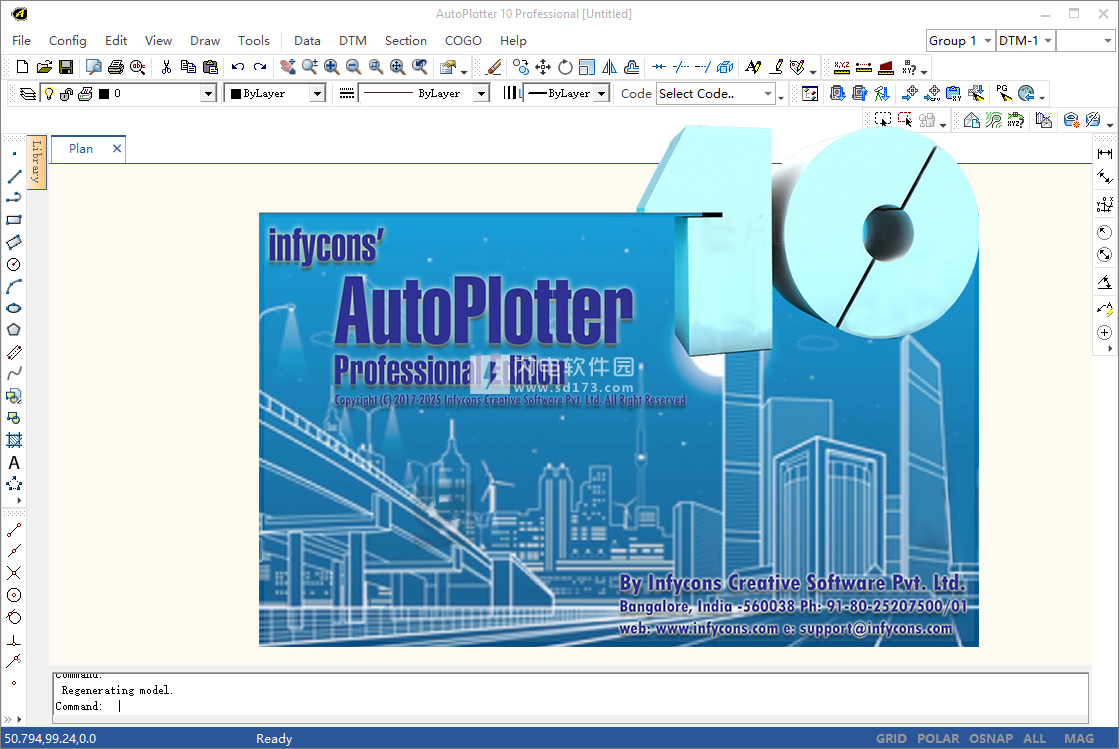Toggle the layer lock padlock icon
The image size is (1119, 749).
66,93
